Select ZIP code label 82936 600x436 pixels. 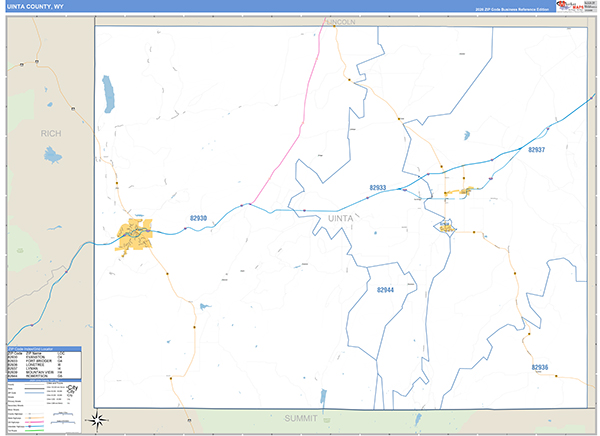coord(540,367)
